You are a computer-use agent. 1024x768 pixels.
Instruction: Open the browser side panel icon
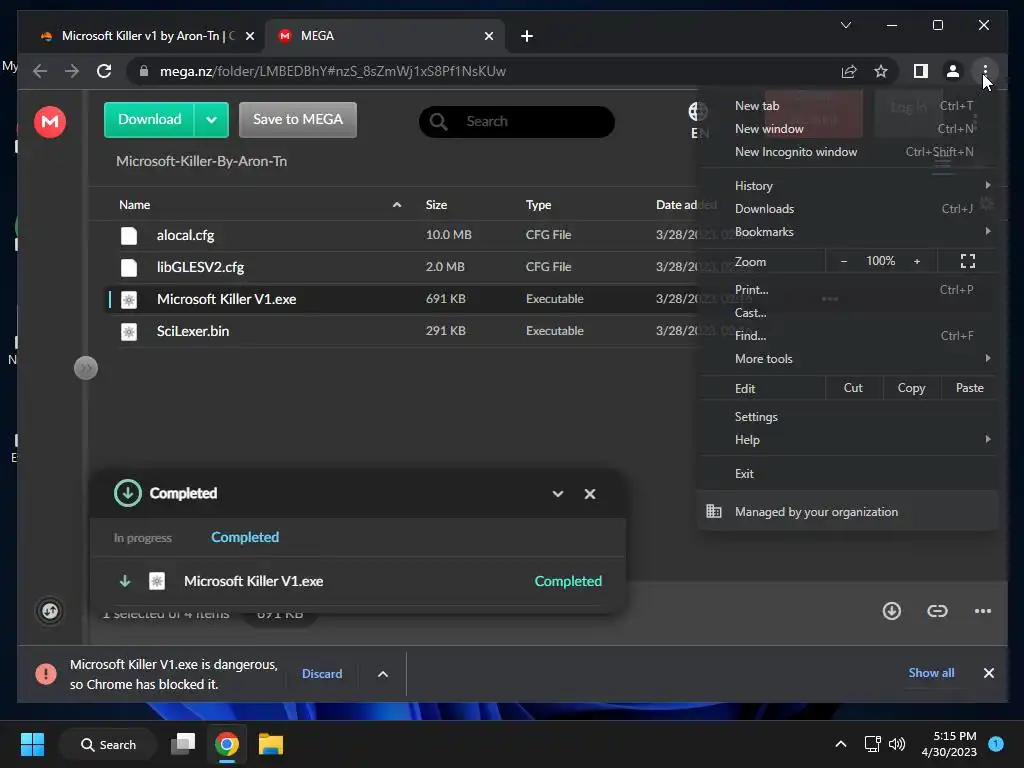point(921,71)
